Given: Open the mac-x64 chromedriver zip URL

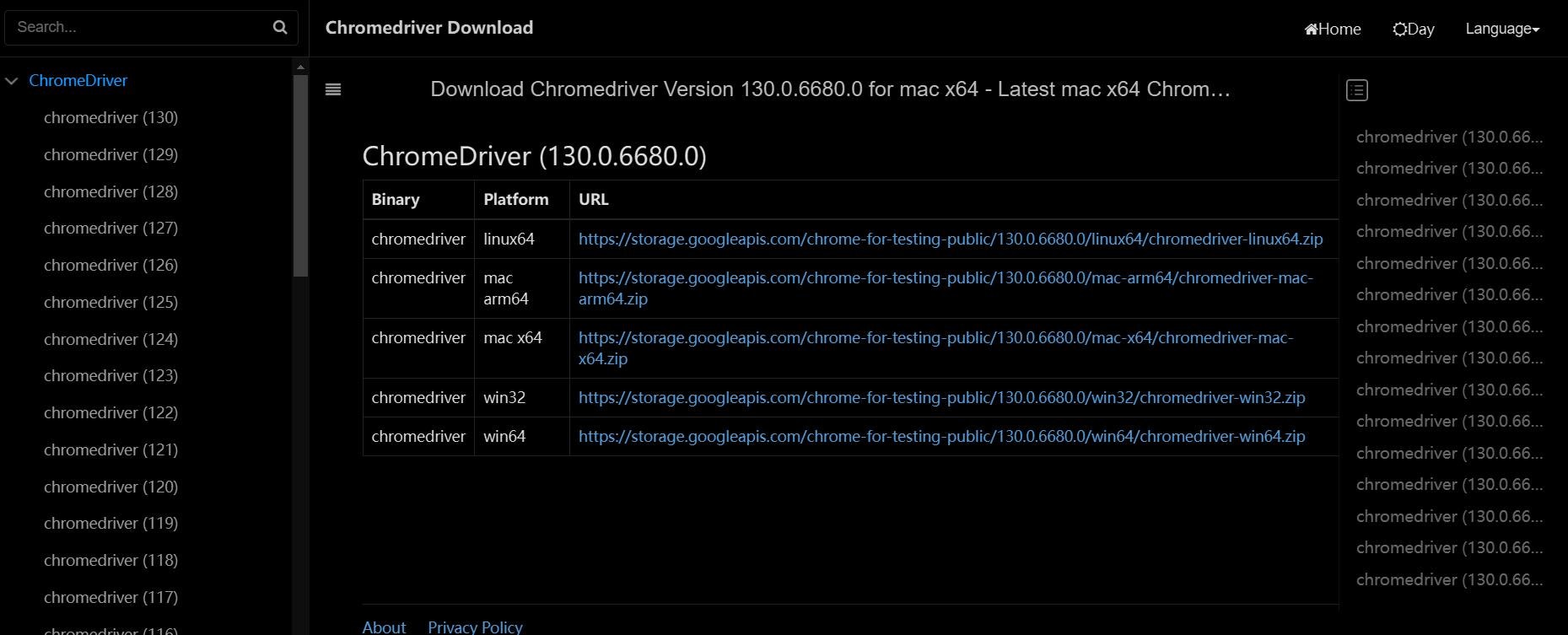Looking at the screenshot, I should [935, 347].
